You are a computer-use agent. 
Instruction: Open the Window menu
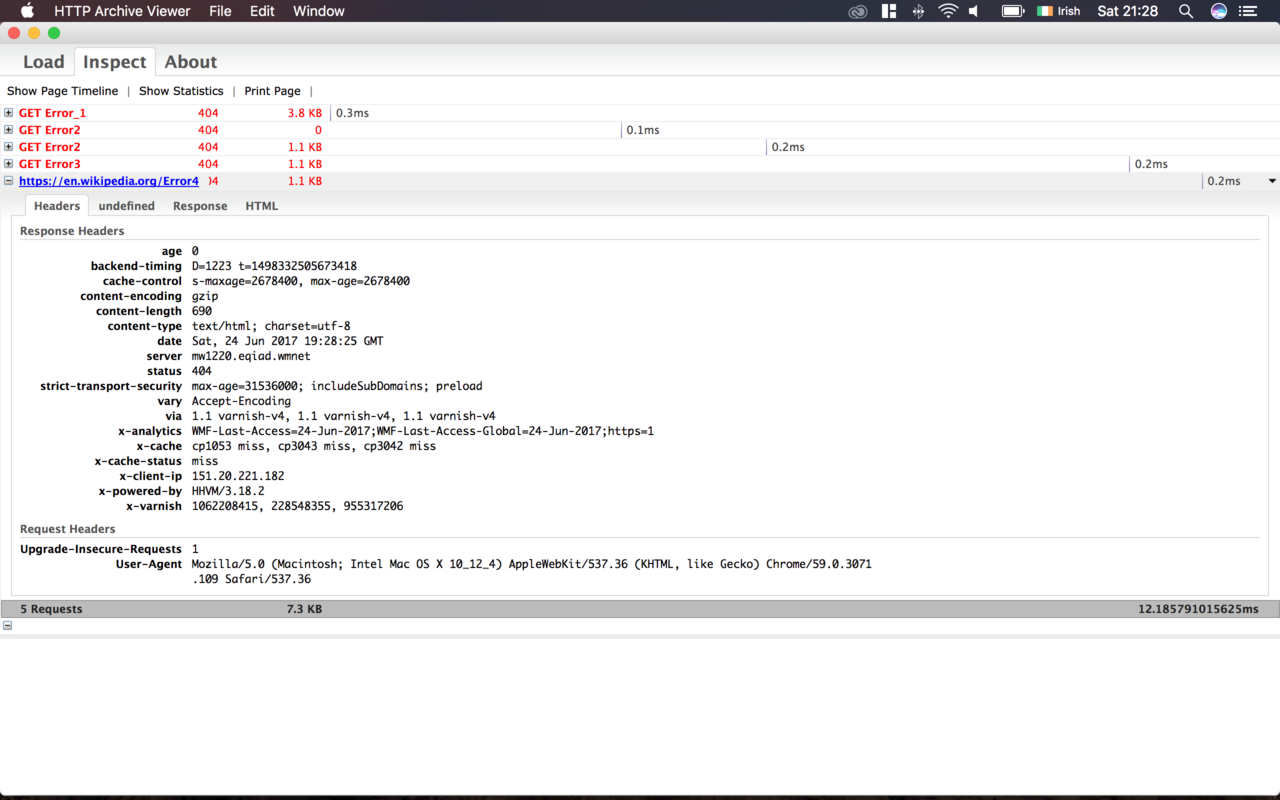[319, 11]
